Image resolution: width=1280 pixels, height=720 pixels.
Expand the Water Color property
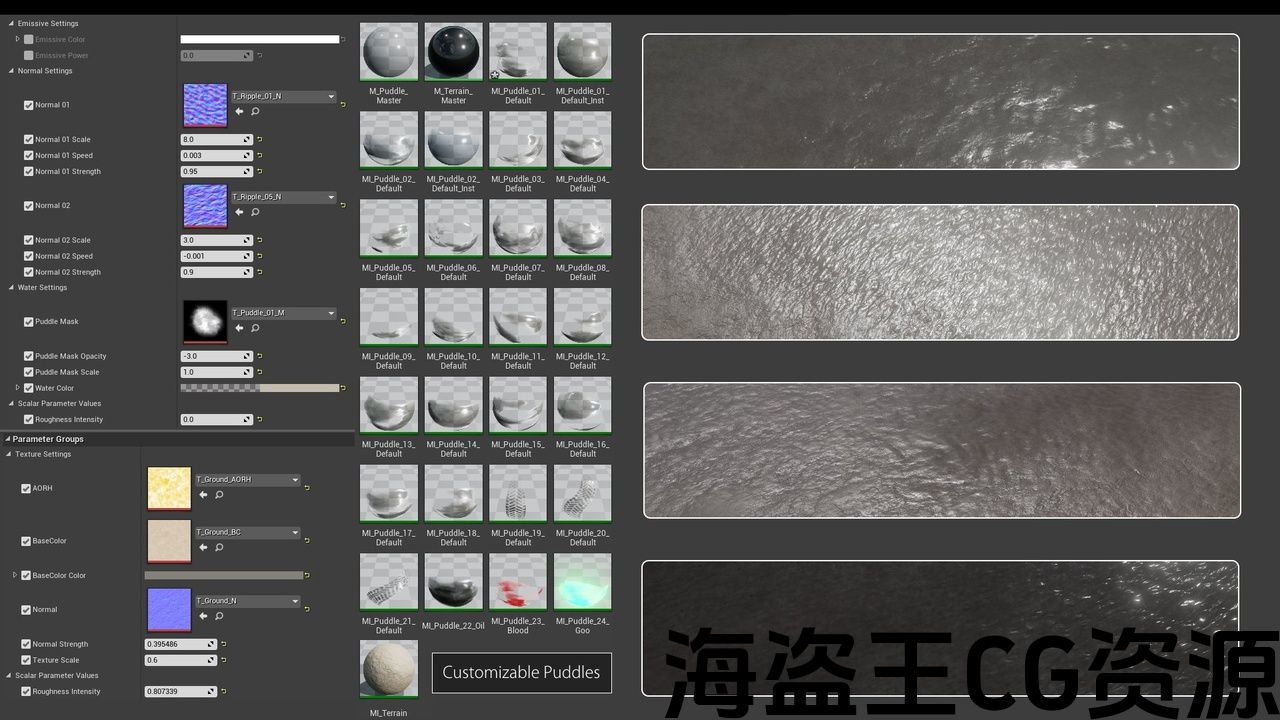17,388
